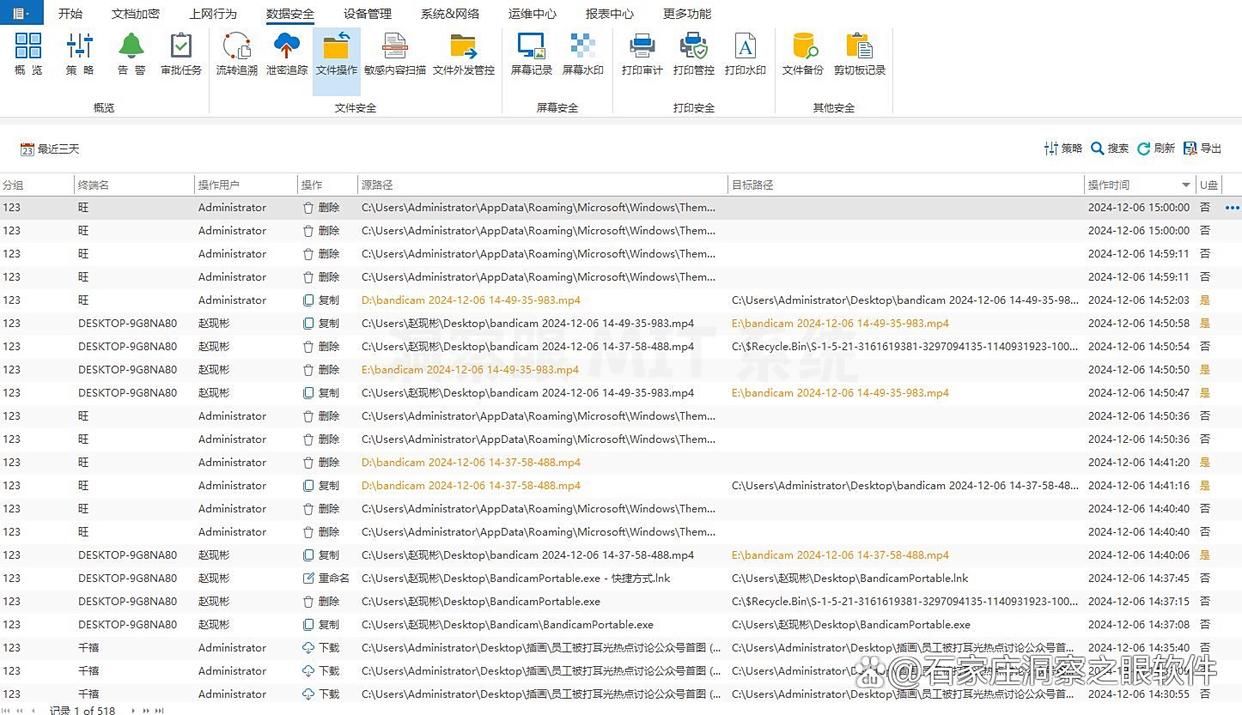Image resolution: width=1242 pixels, height=715 pixels.
Task: Switch to the 系统&网络 tab
Action: [450, 14]
